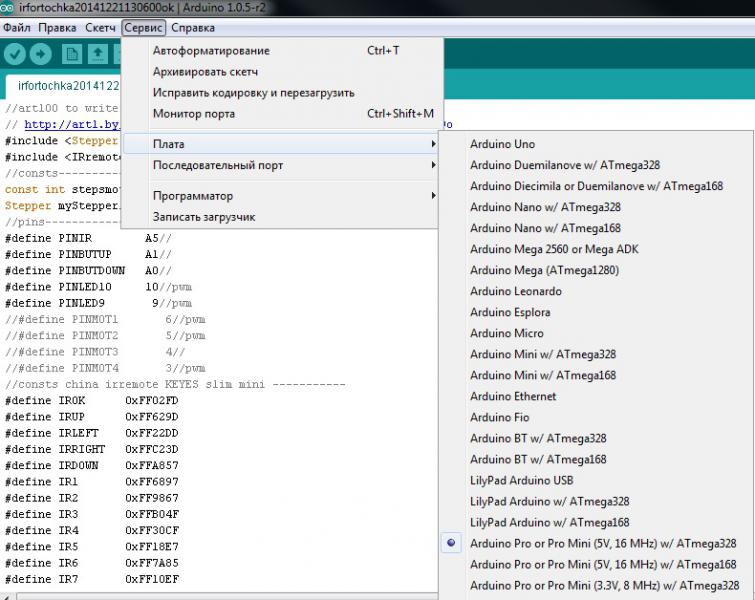Click code line '#define IRRIGHT 0xFFC23D'

[x=92, y=449]
